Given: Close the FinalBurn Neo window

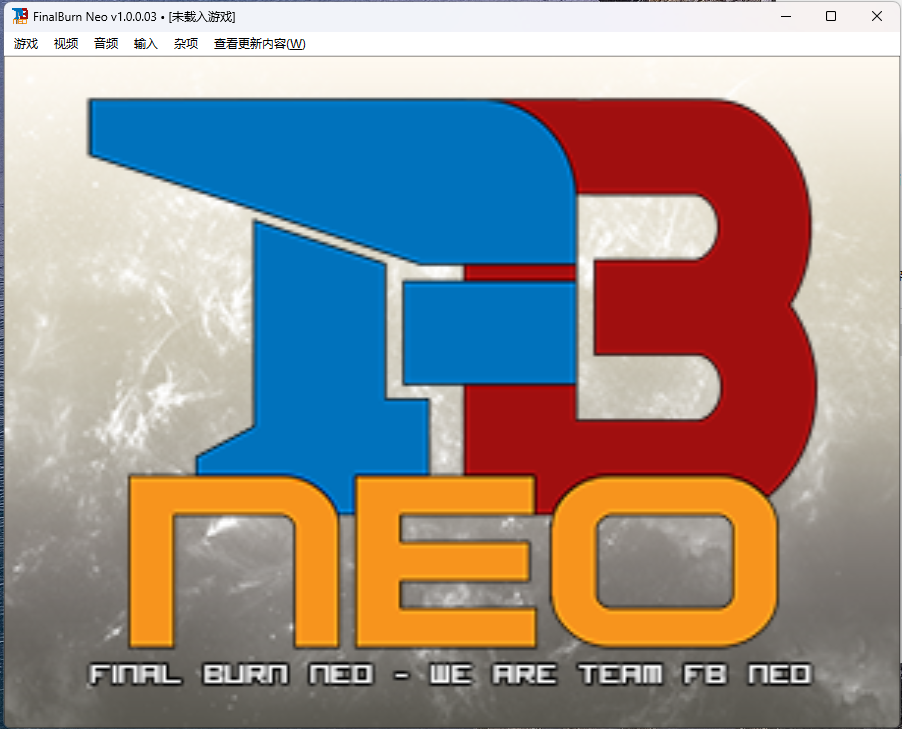Looking at the screenshot, I should [x=876, y=16].
